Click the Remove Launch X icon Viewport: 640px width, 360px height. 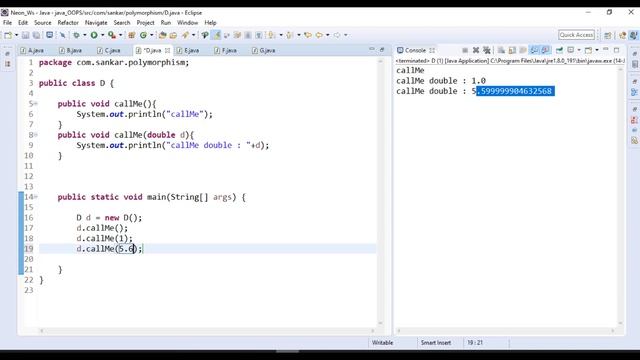pyautogui.click(x=476, y=50)
